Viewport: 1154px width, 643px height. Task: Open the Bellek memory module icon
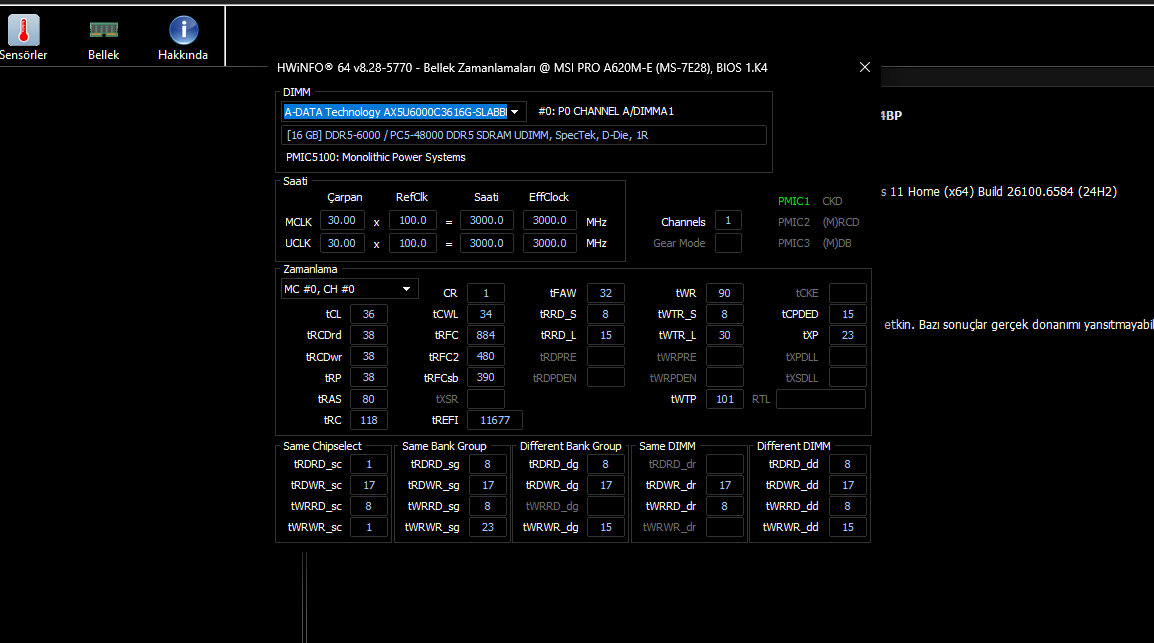(x=104, y=30)
